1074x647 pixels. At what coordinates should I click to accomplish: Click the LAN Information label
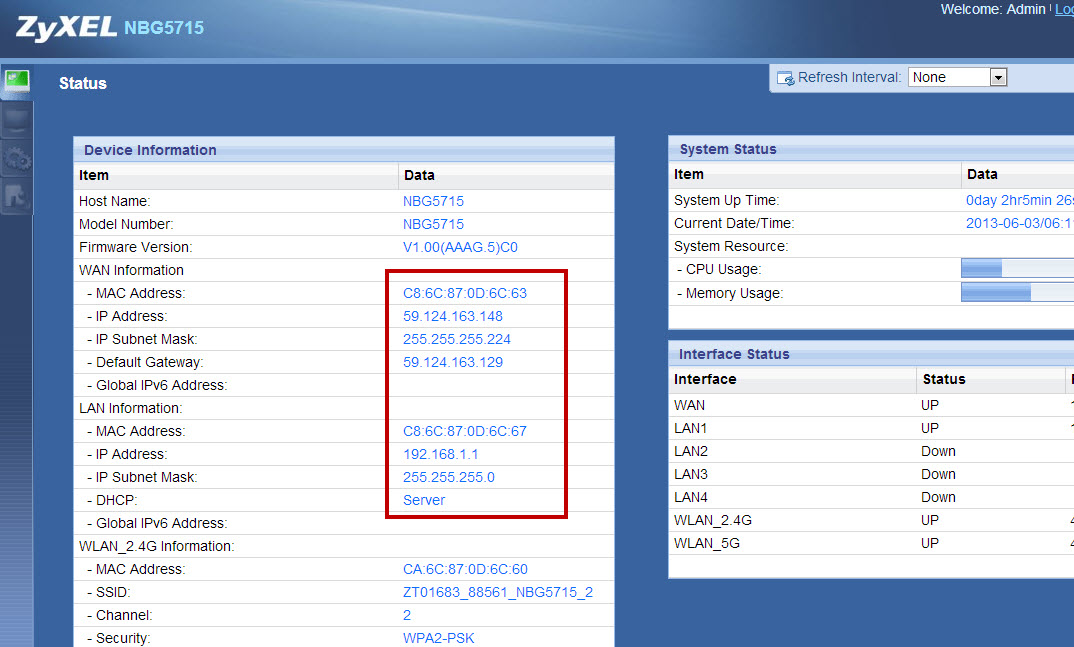coord(131,409)
